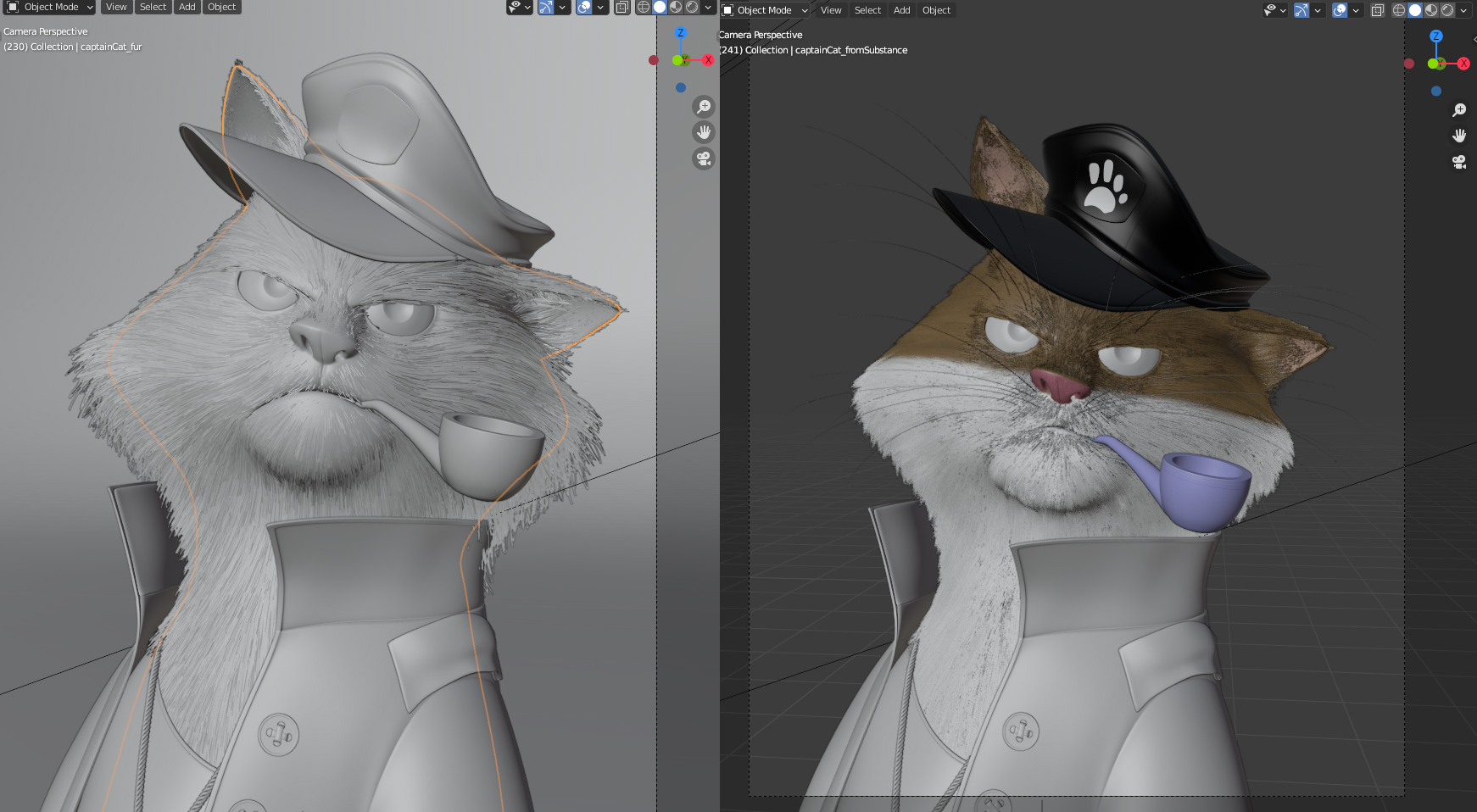Toggle camera view icon in right viewport
This screenshot has height=812, width=1477.
pyautogui.click(x=1459, y=162)
